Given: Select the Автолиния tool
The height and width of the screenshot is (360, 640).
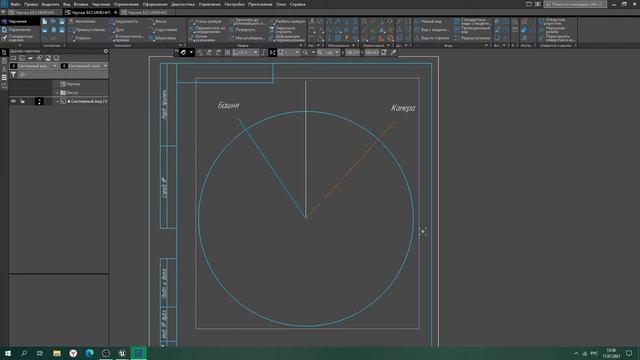Looking at the screenshot, I should pos(83,21).
